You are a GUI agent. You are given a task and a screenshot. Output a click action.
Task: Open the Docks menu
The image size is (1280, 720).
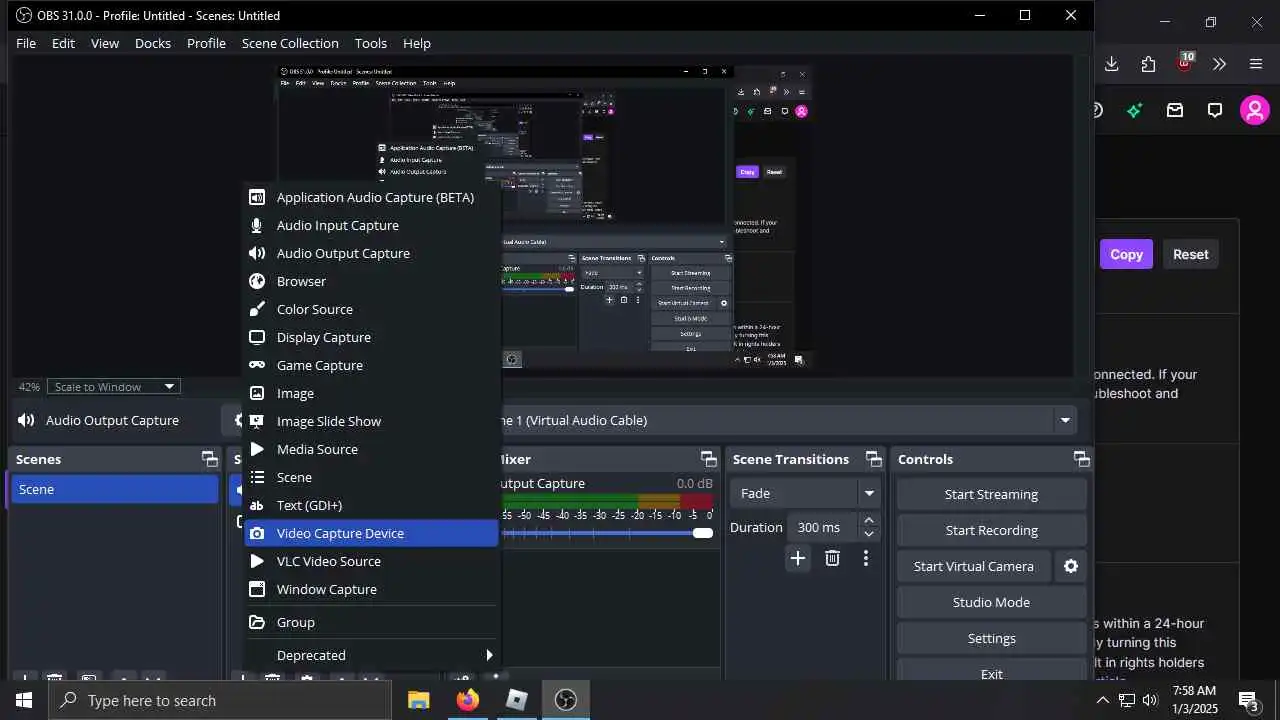coord(153,43)
